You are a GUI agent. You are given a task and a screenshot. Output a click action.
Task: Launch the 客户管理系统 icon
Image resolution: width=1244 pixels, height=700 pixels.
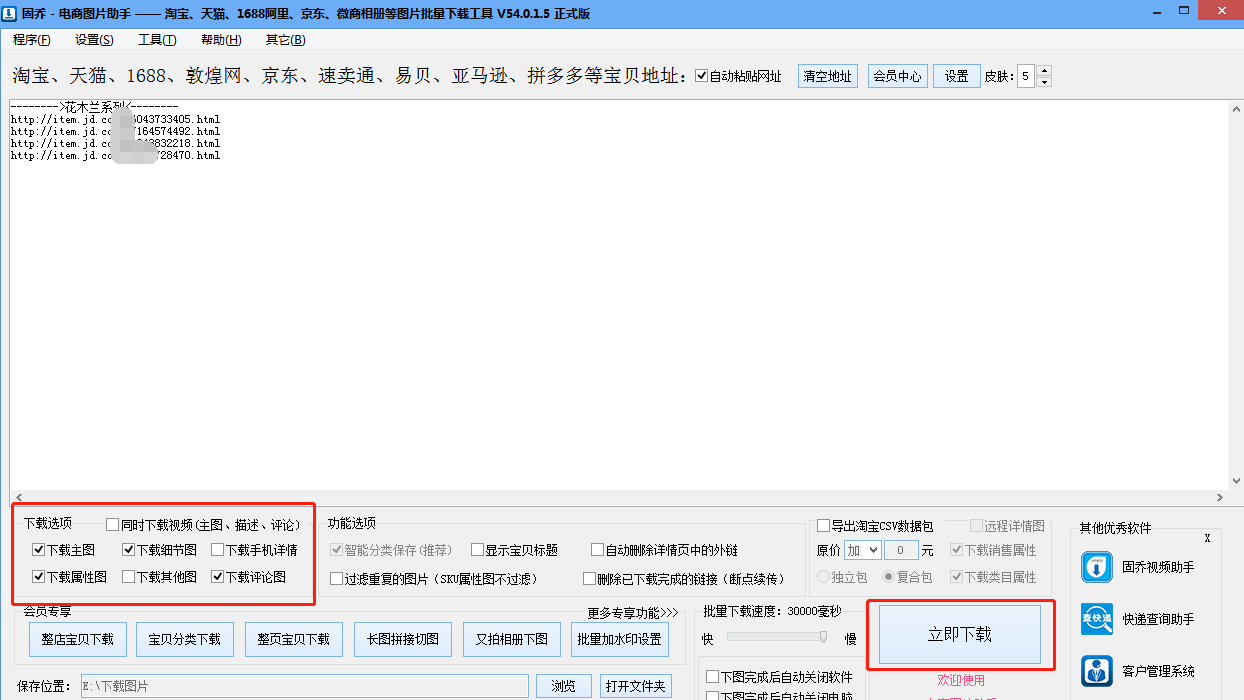pyautogui.click(x=1097, y=671)
